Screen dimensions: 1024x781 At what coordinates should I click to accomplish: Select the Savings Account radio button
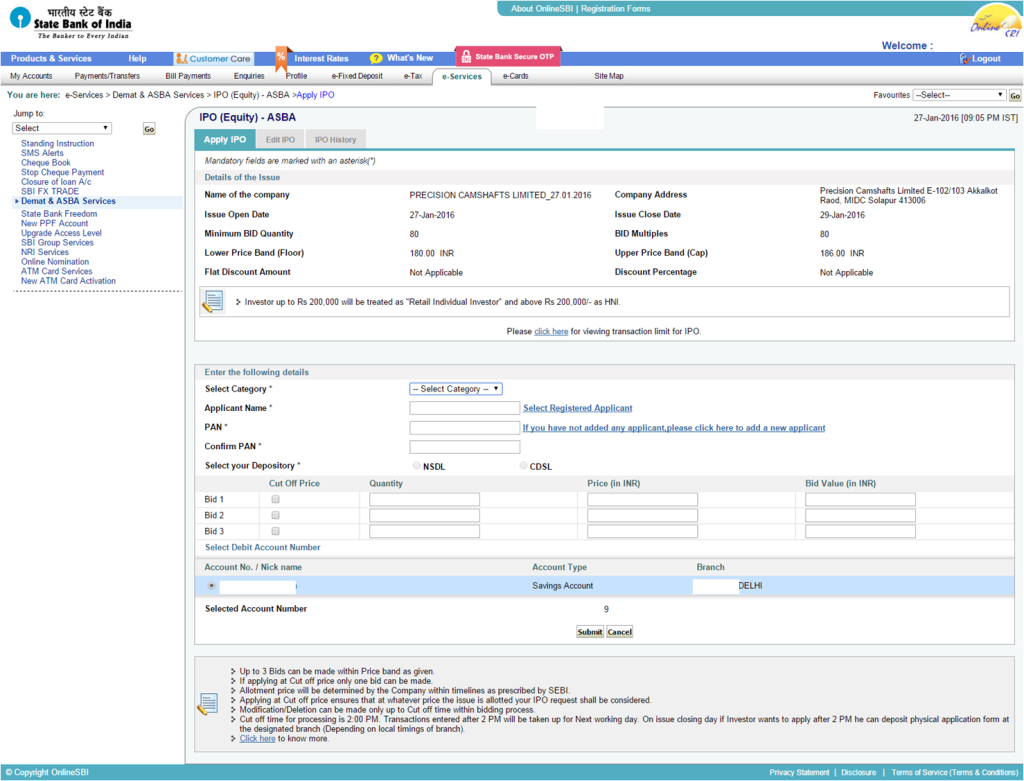click(212, 586)
